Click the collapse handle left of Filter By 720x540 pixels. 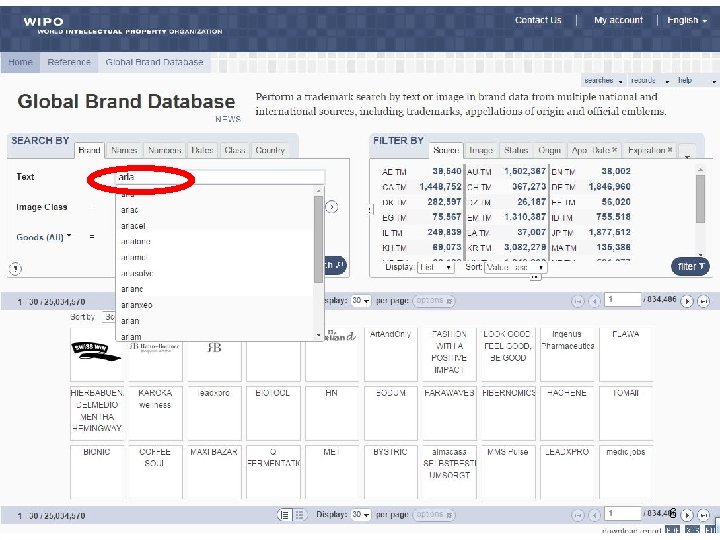point(371,210)
